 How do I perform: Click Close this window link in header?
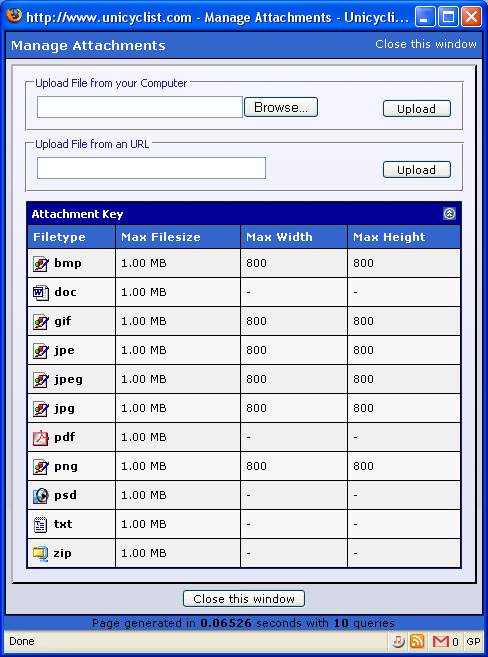tap(426, 44)
